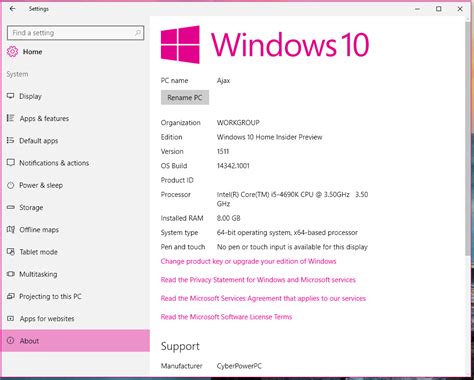Click the Apps & features list icon
Image resolution: width=474 pixels, height=380 pixels.
pyautogui.click(x=11, y=118)
